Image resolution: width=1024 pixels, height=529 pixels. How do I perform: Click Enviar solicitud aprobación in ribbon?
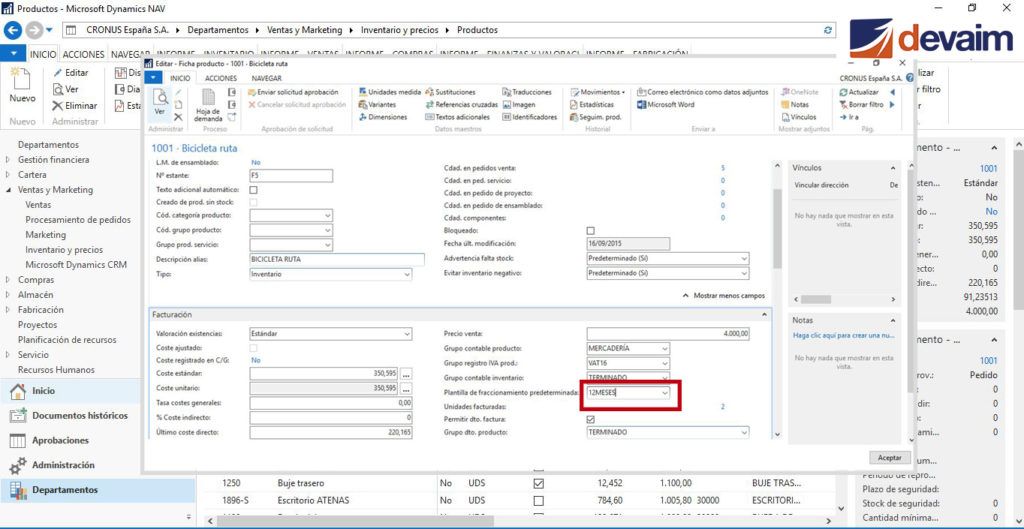coord(293,92)
